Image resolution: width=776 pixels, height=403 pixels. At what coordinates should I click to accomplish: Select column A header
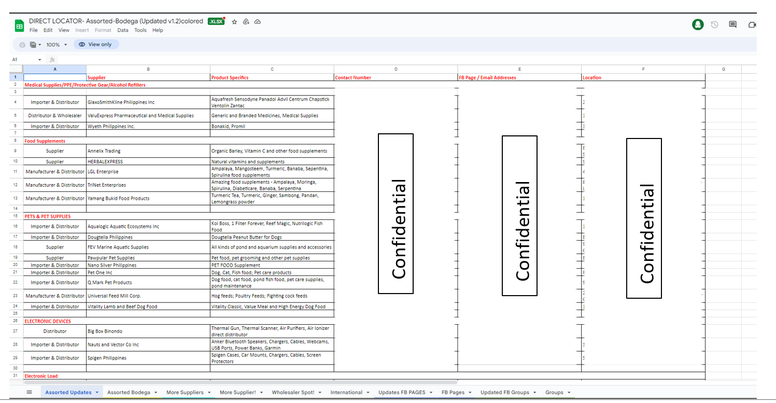pos(55,69)
